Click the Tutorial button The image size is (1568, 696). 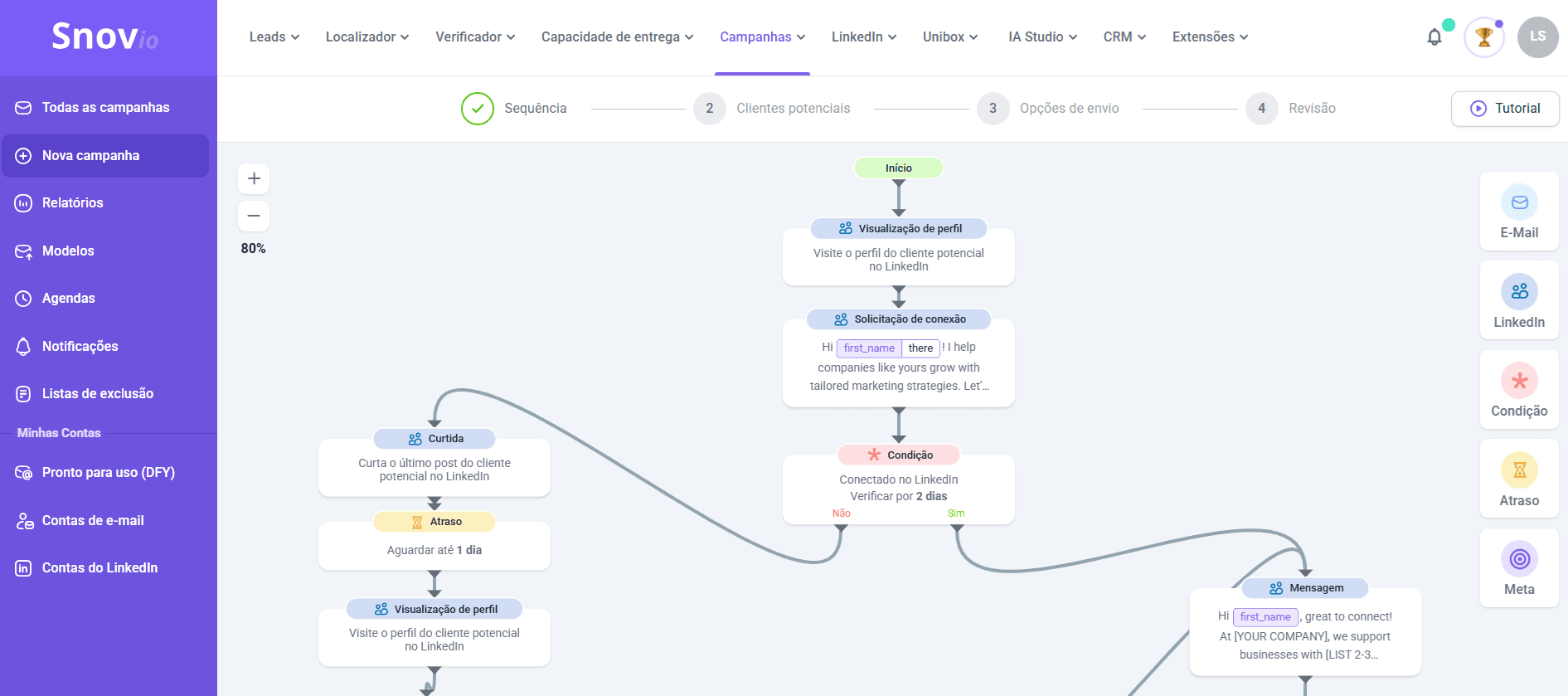coord(1504,109)
